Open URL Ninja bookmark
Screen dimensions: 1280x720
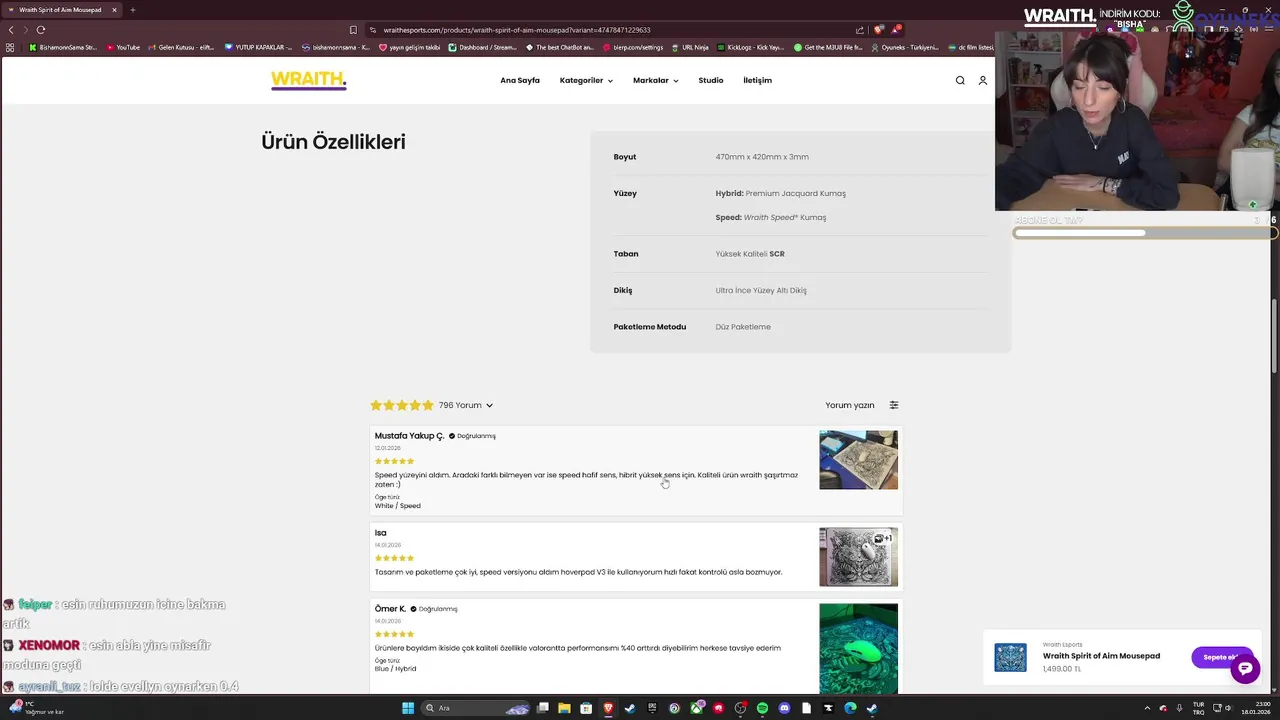click(x=690, y=47)
